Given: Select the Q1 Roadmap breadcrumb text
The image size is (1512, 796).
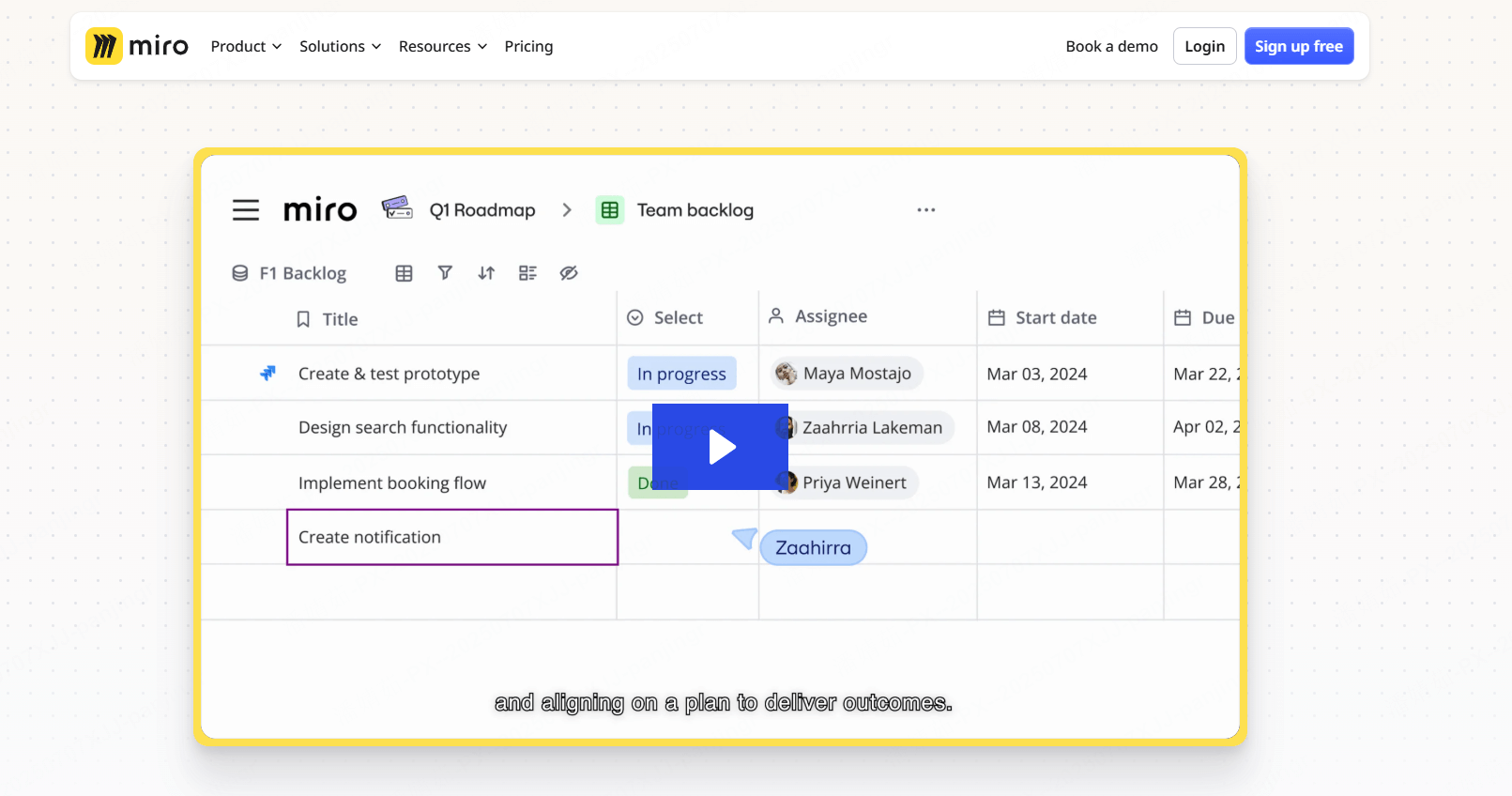Looking at the screenshot, I should [x=482, y=210].
